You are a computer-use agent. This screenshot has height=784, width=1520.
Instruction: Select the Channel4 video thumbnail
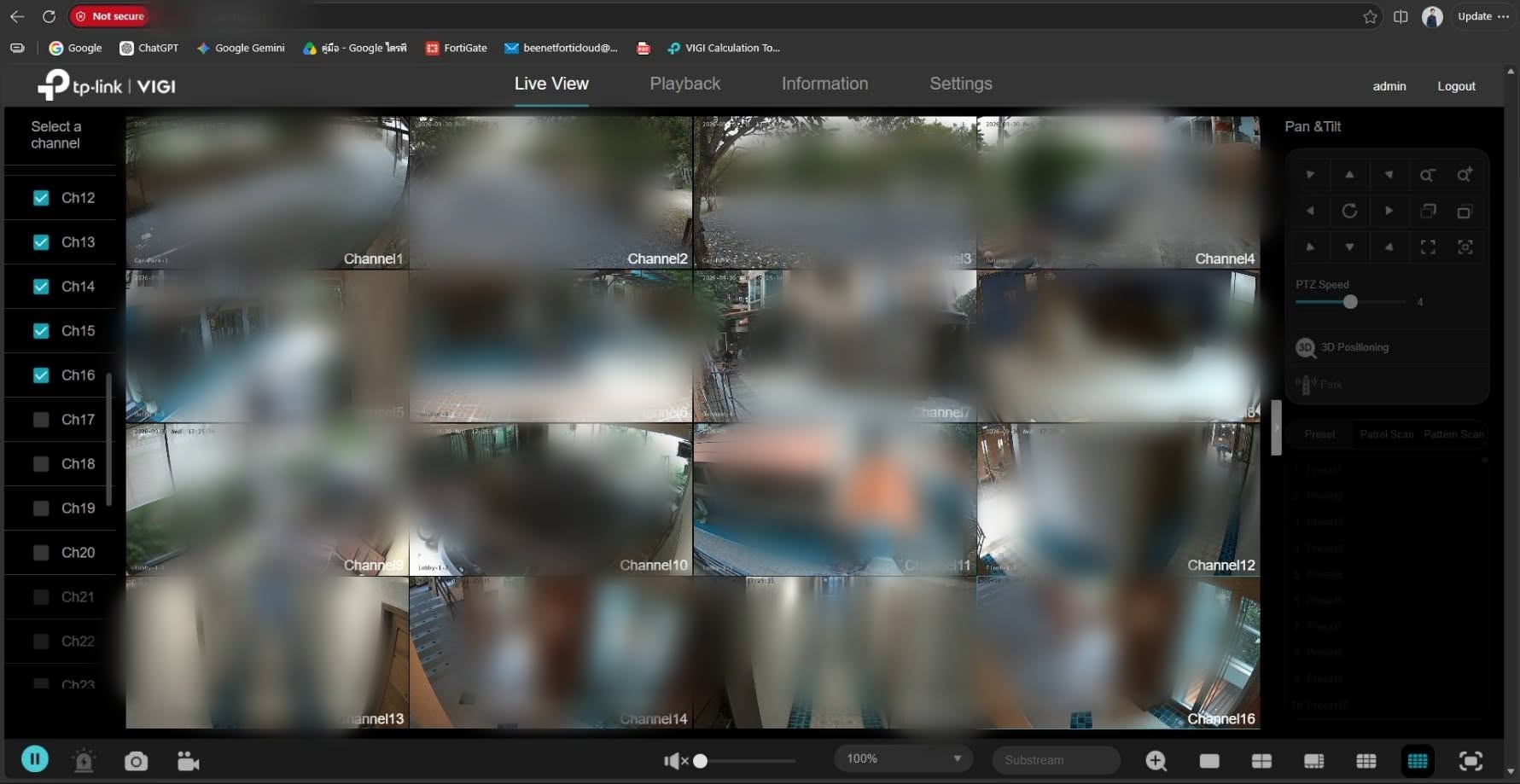tap(1118, 193)
